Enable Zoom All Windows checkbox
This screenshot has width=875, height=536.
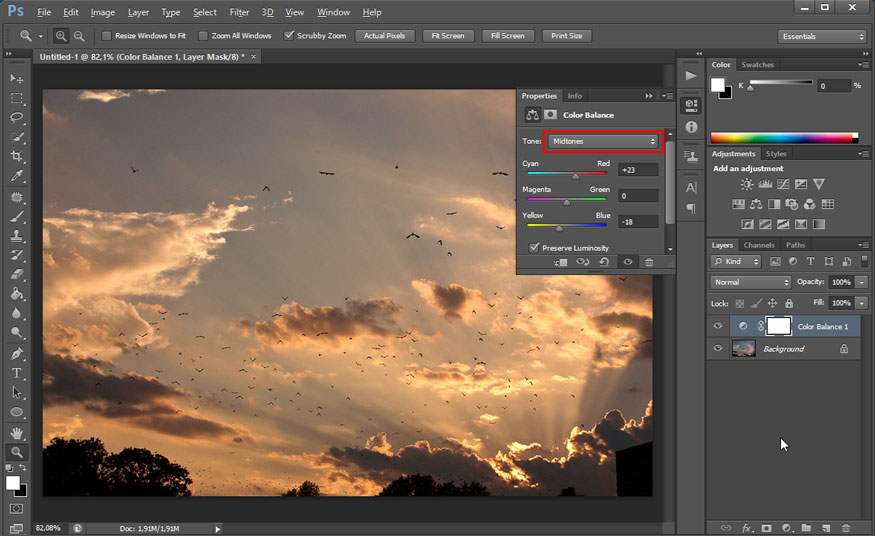203,36
